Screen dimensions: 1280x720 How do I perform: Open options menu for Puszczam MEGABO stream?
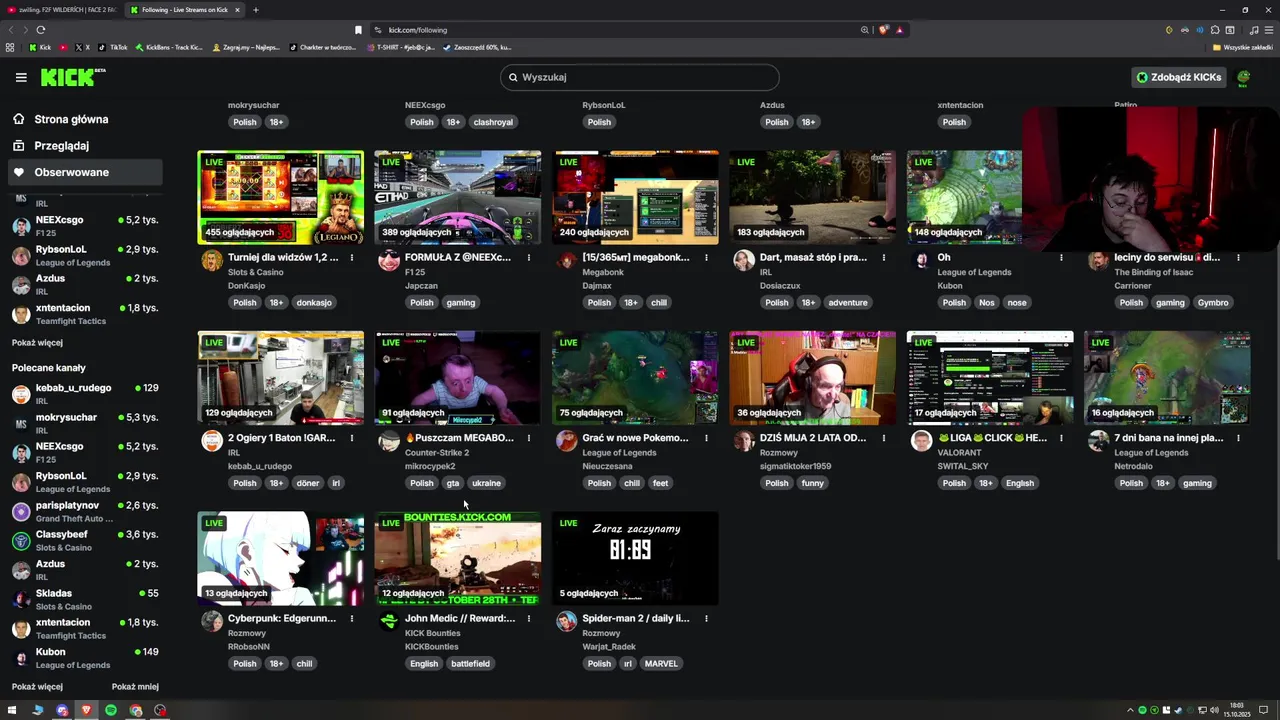click(x=529, y=438)
